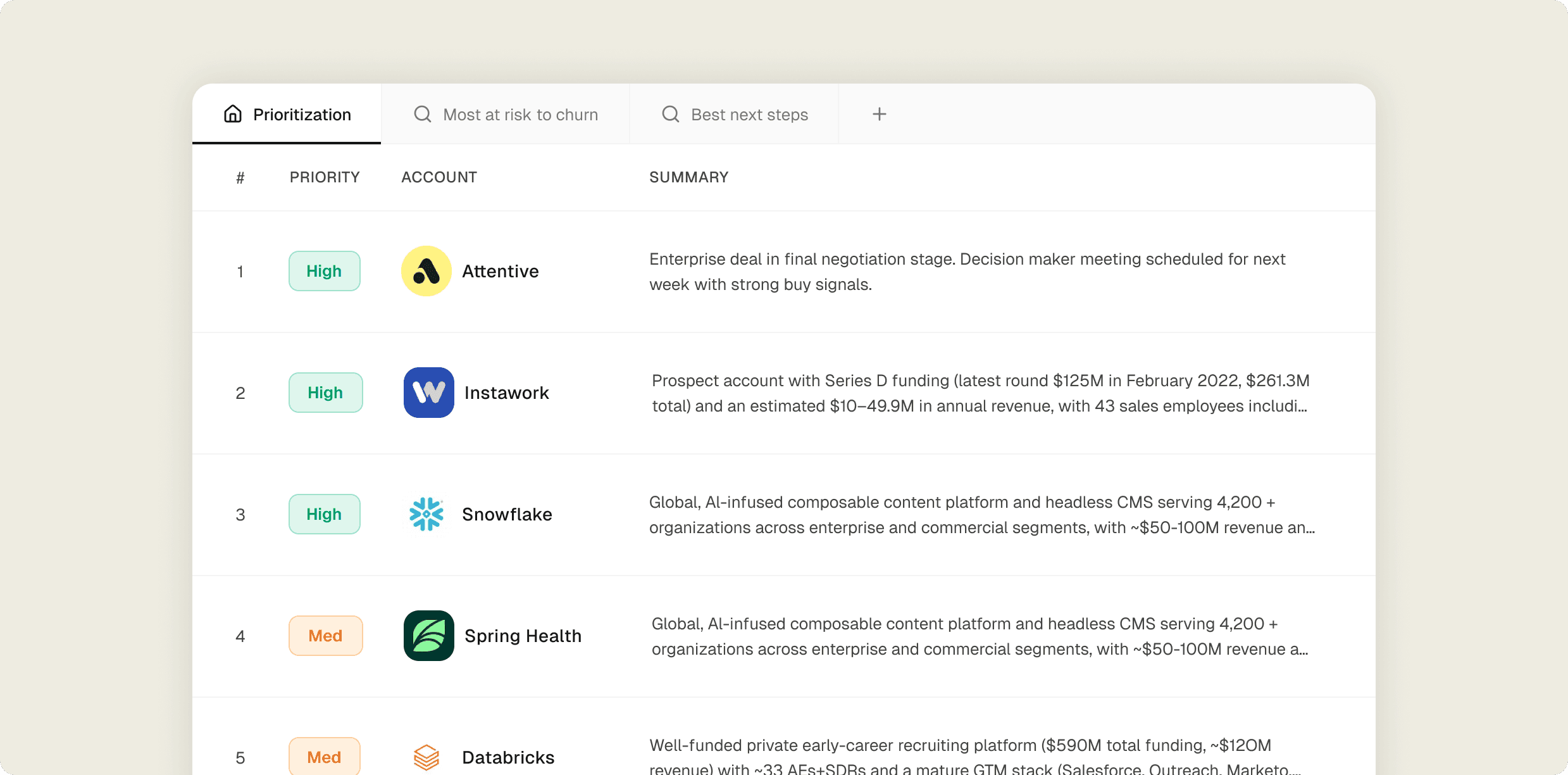Click the Med badge for Spring Health
Image resolution: width=1568 pixels, height=775 pixels.
coord(325,636)
